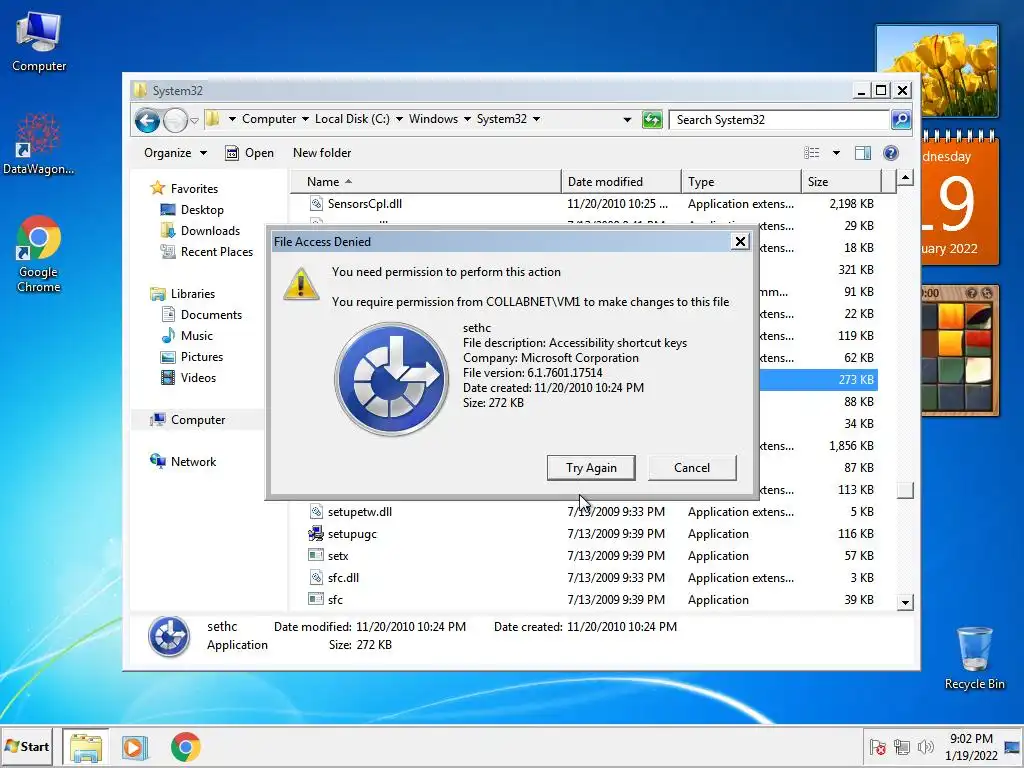Open Chrome from the taskbar

pos(185,747)
